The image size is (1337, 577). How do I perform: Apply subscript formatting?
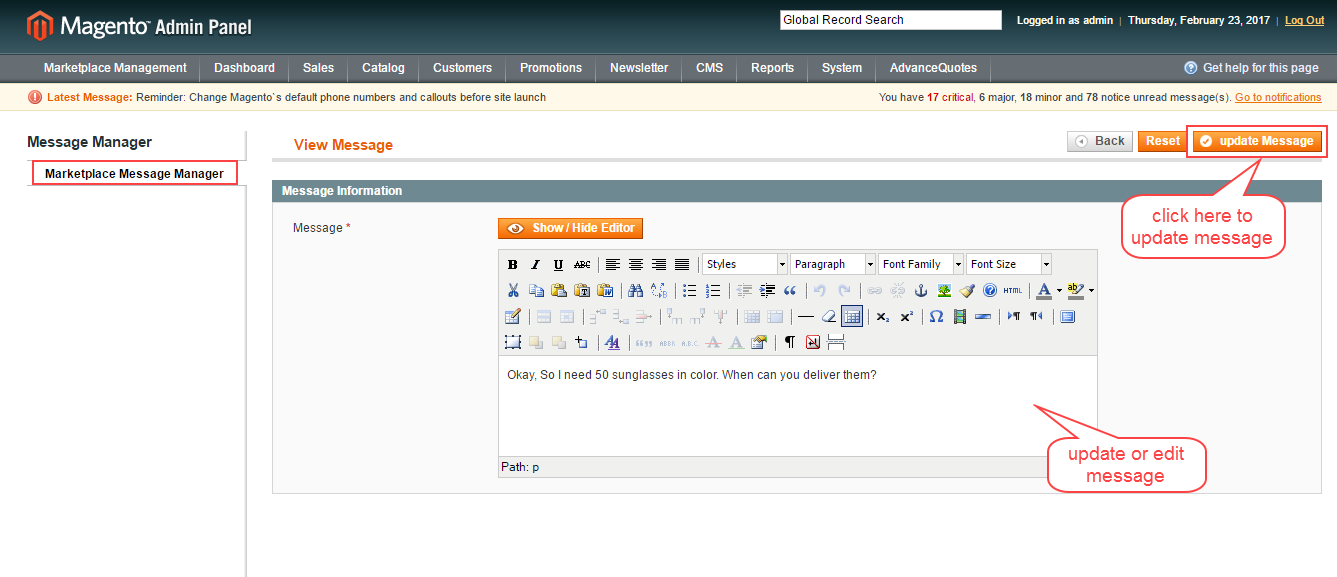(883, 316)
